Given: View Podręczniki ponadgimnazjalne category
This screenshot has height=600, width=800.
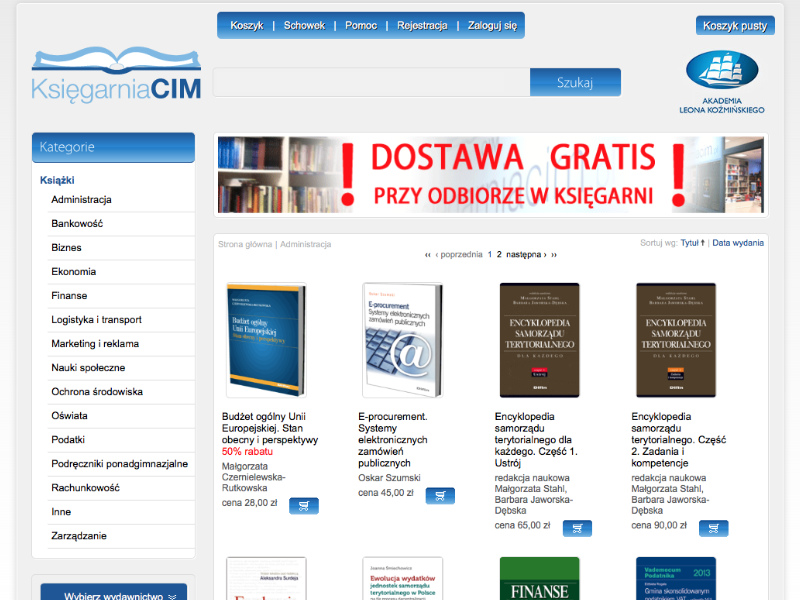Looking at the screenshot, I should point(119,464).
